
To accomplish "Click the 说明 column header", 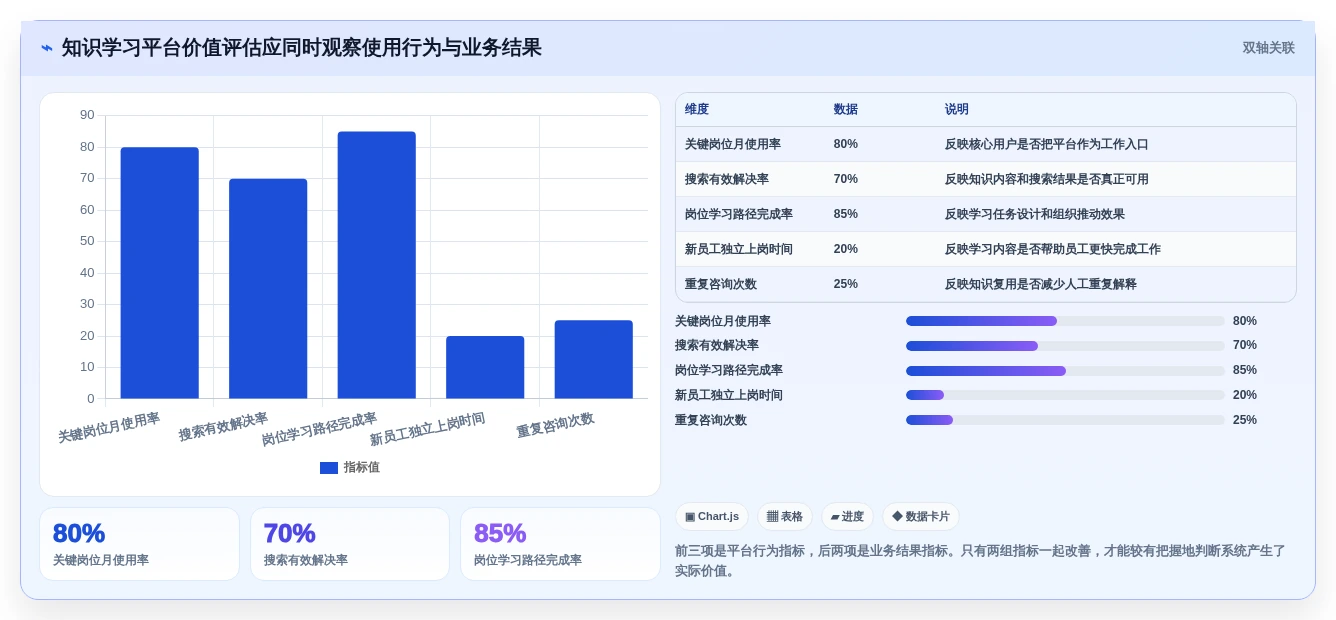I will click(x=957, y=110).
